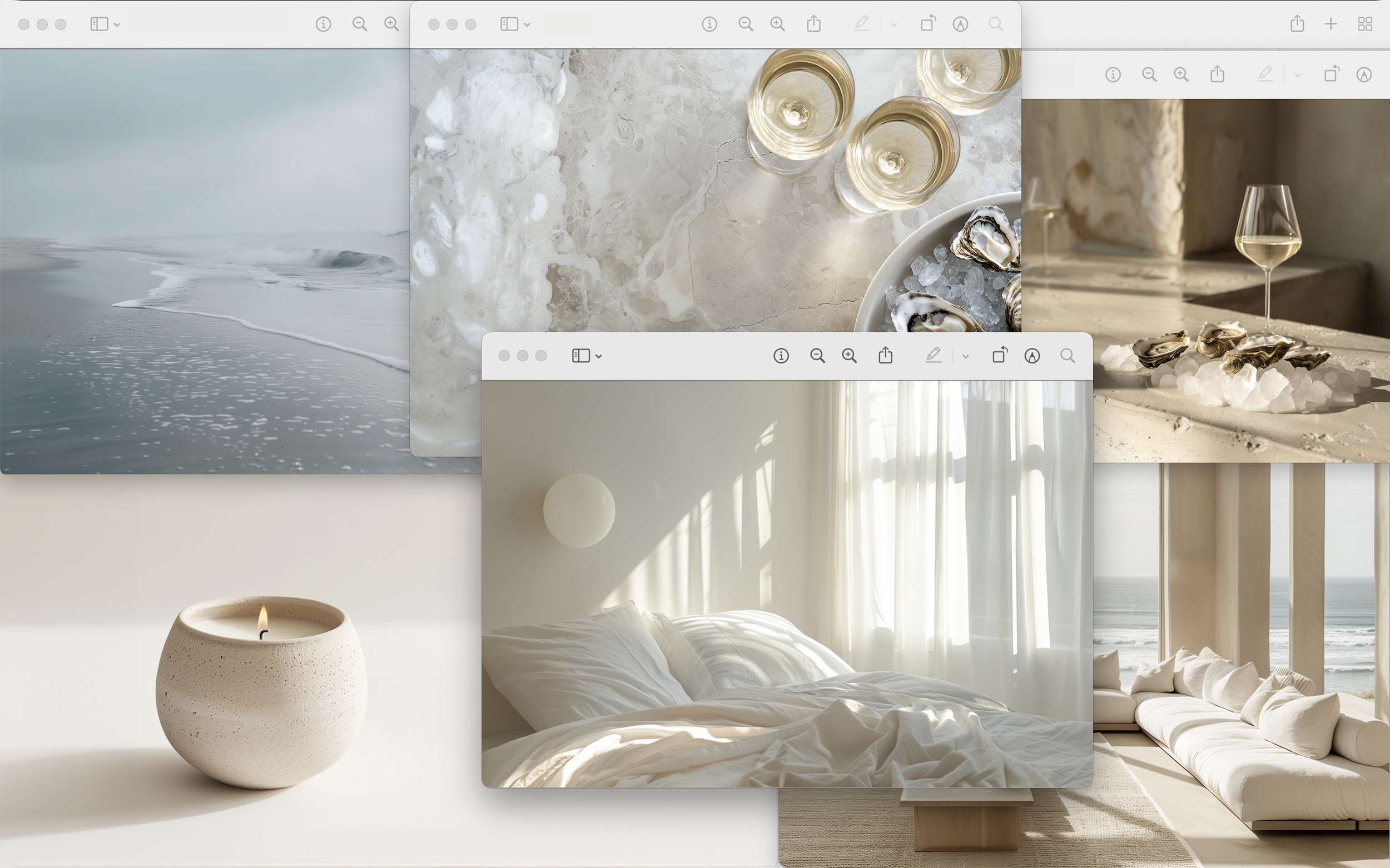
Task: Open sidebar view menu in marble oysters window
Action: click(515, 24)
